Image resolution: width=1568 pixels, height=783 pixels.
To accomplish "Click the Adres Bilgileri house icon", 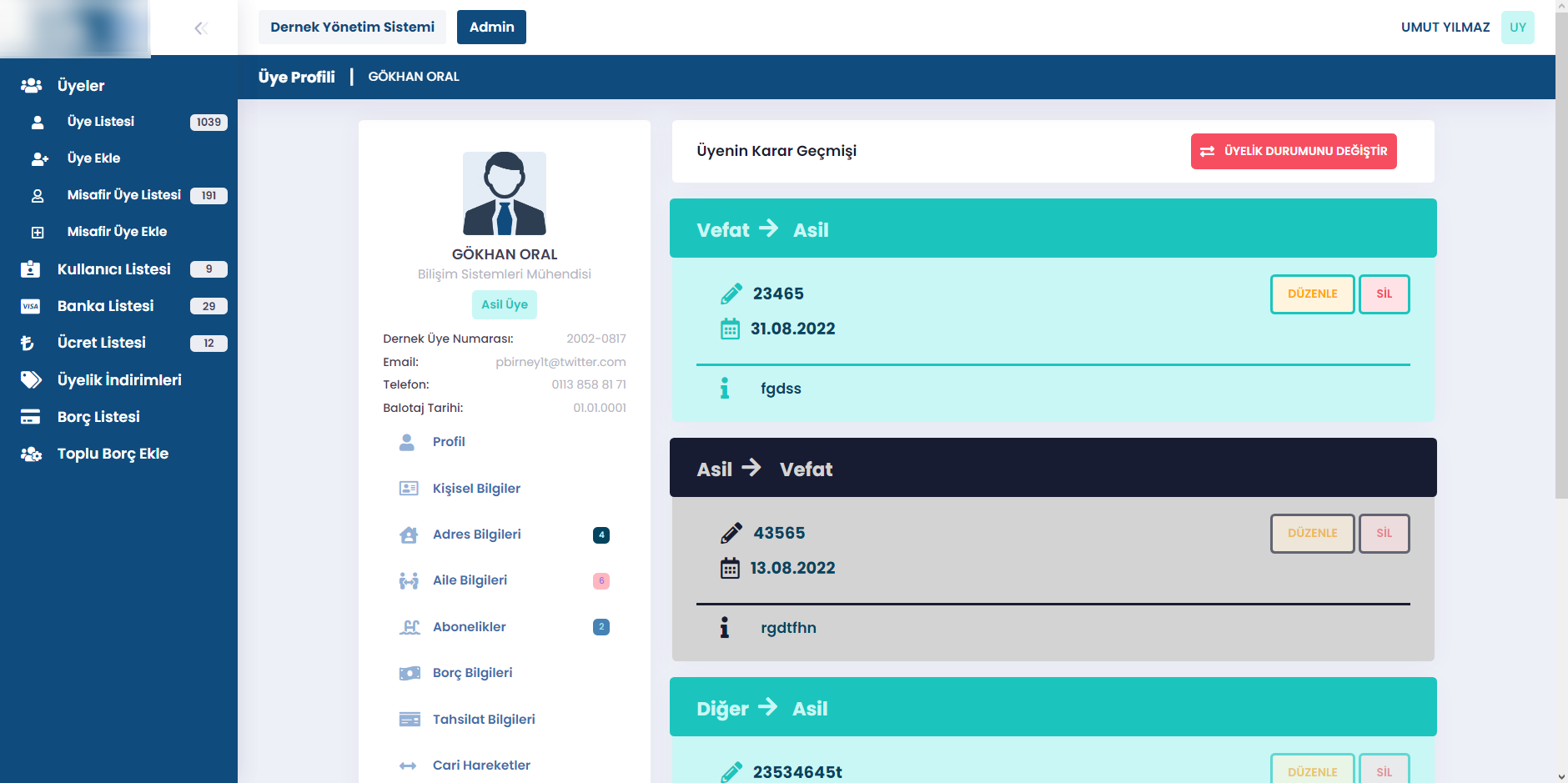I will [x=409, y=535].
